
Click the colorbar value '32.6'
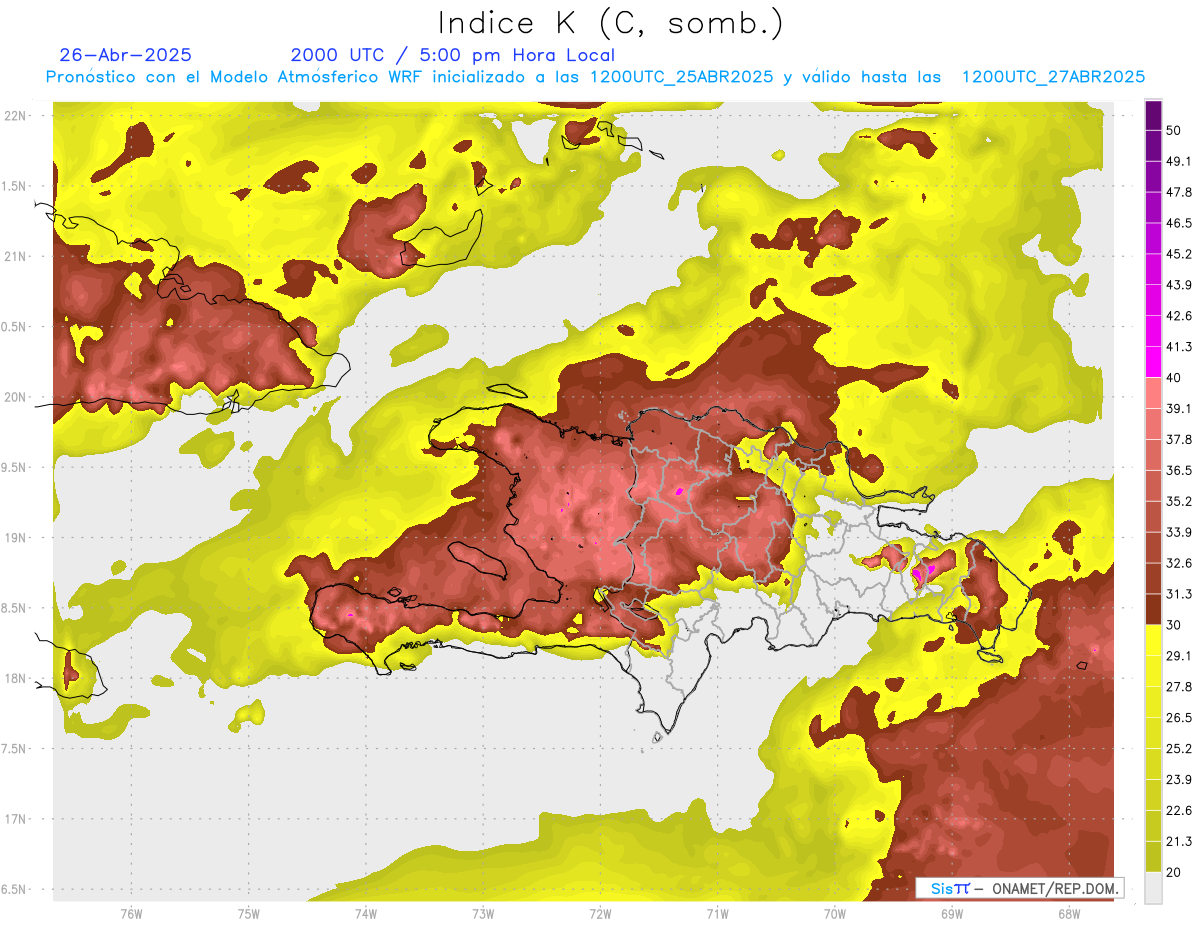1179,563
